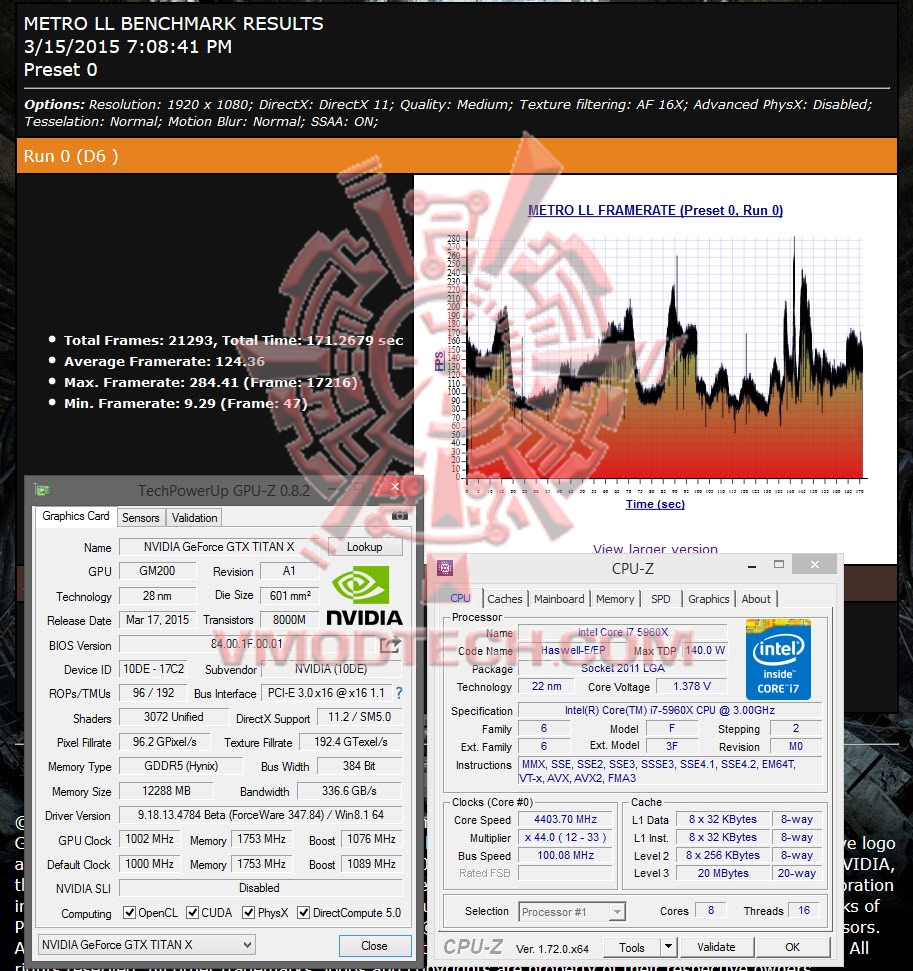Click the OK button in CPU-Z
913x971 pixels.
point(792,947)
